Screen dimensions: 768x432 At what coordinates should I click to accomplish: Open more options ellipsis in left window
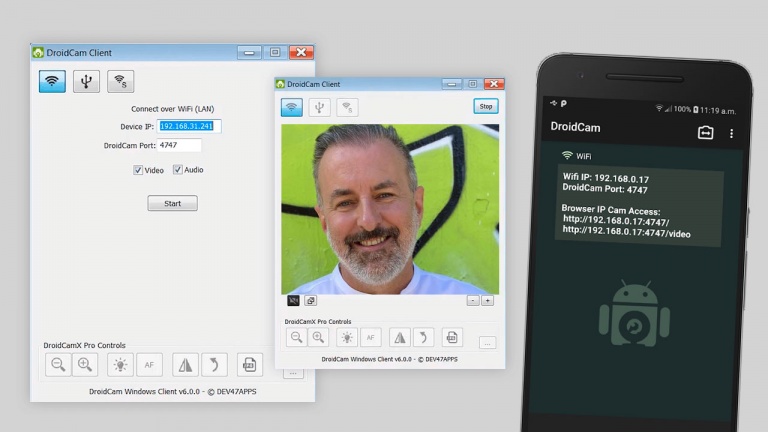293,374
